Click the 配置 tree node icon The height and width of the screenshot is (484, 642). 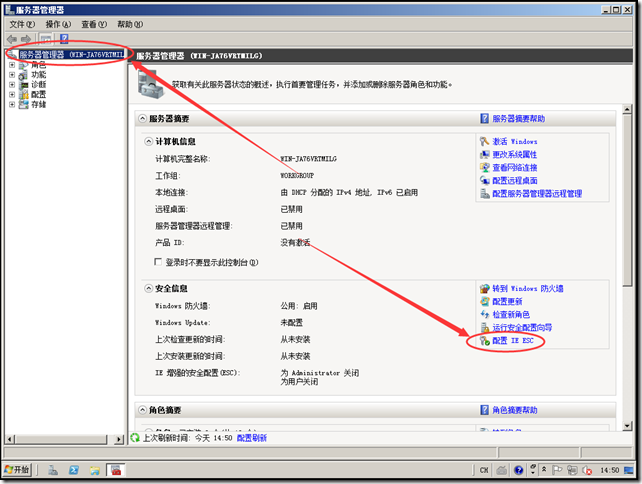[x=24, y=95]
